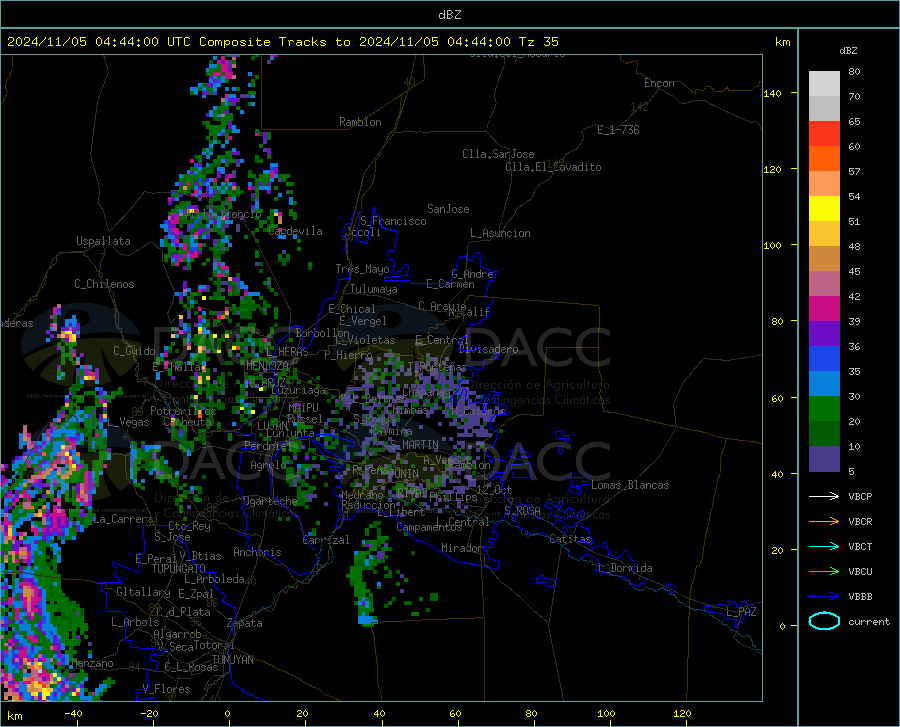Image resolution: width=900 pixels, height=727 pixels.
Task: Click the 'SanJose' map label near L_Asuncion
Action: (x=448, y=209)
